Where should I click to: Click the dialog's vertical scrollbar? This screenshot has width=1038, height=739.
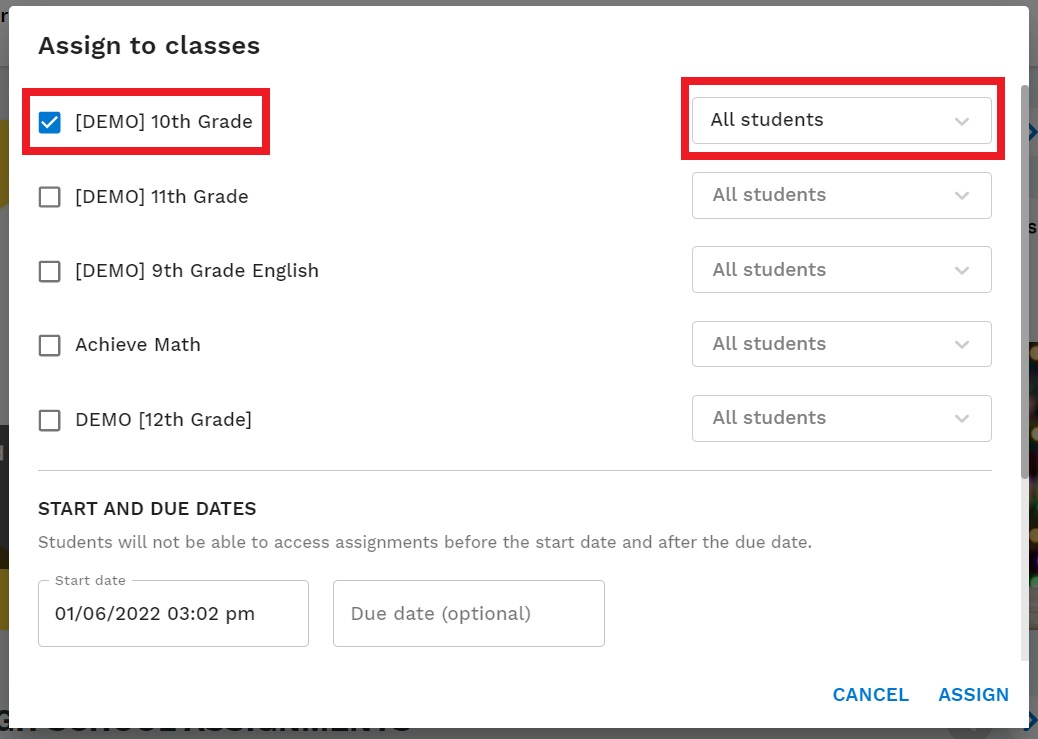pos(1024,280)
